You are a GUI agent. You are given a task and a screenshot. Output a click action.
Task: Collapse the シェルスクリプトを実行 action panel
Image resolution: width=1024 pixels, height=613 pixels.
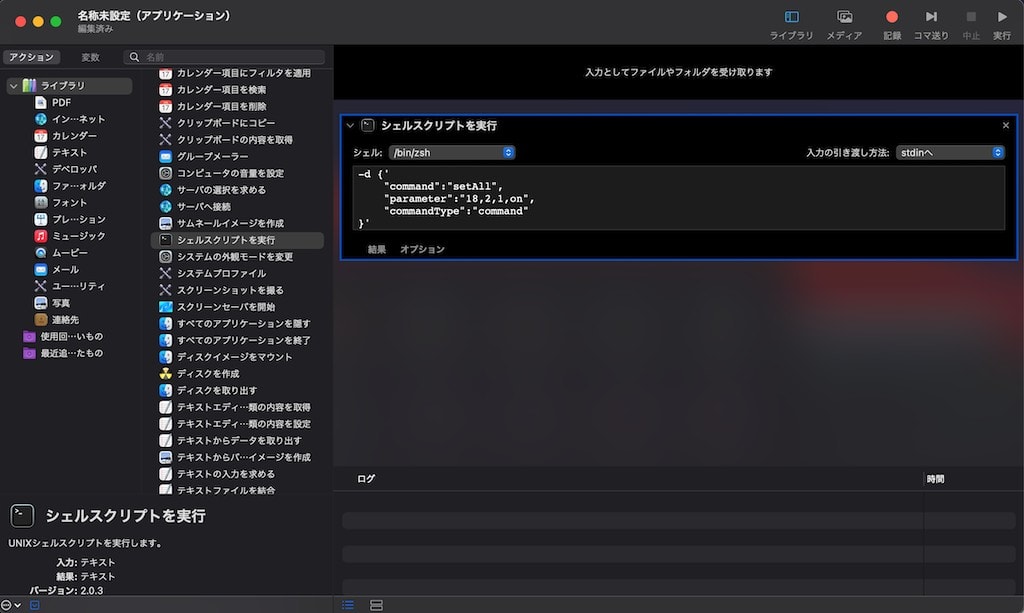[x=350, y=126]
